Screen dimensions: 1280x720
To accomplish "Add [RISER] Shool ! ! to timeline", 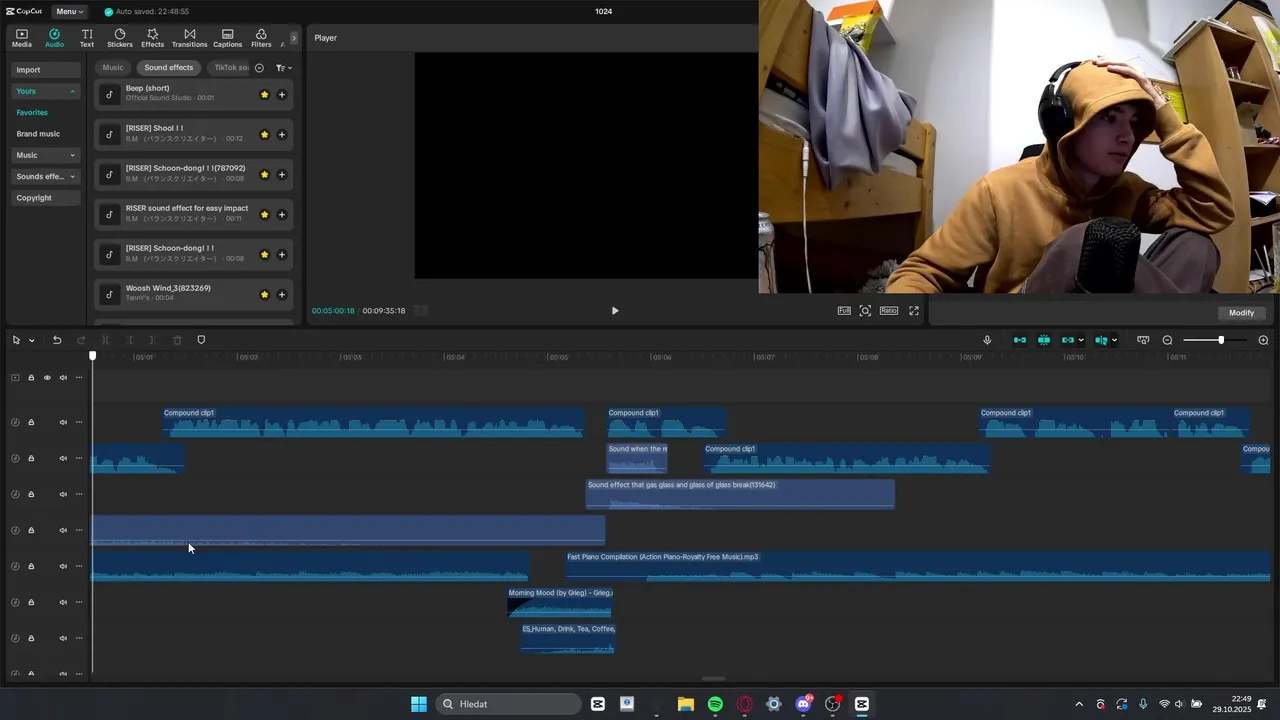I will (281, 135).
